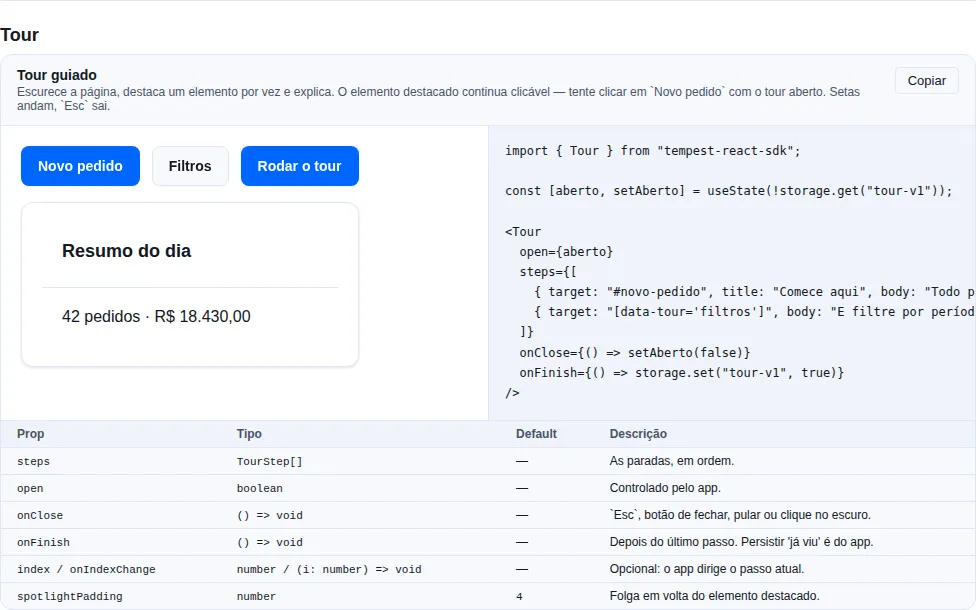Click the index / onIndexChange prop cell
The width and height of the screenshot is (976, 610).
[86, 570]
